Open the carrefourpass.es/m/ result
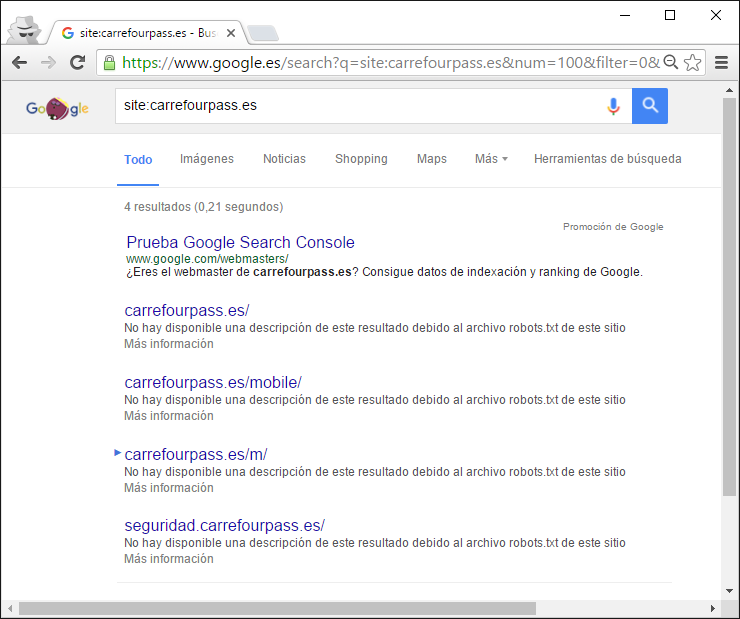 point(196,454)
